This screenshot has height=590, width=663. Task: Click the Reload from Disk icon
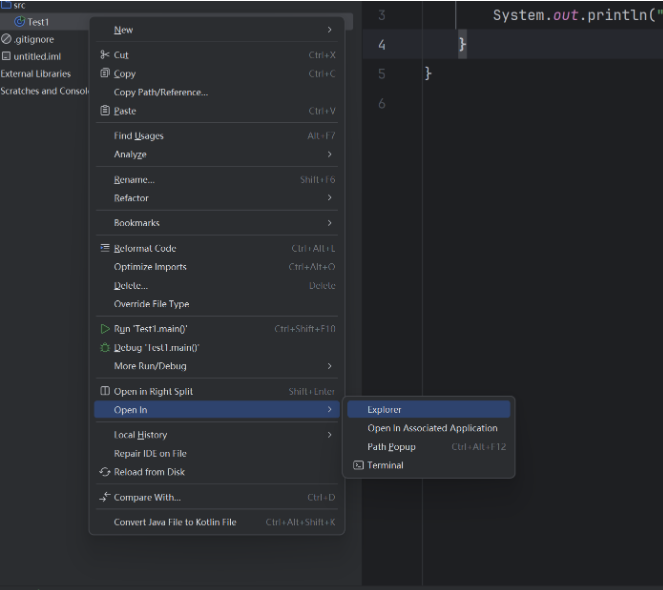tap(105, 472)
